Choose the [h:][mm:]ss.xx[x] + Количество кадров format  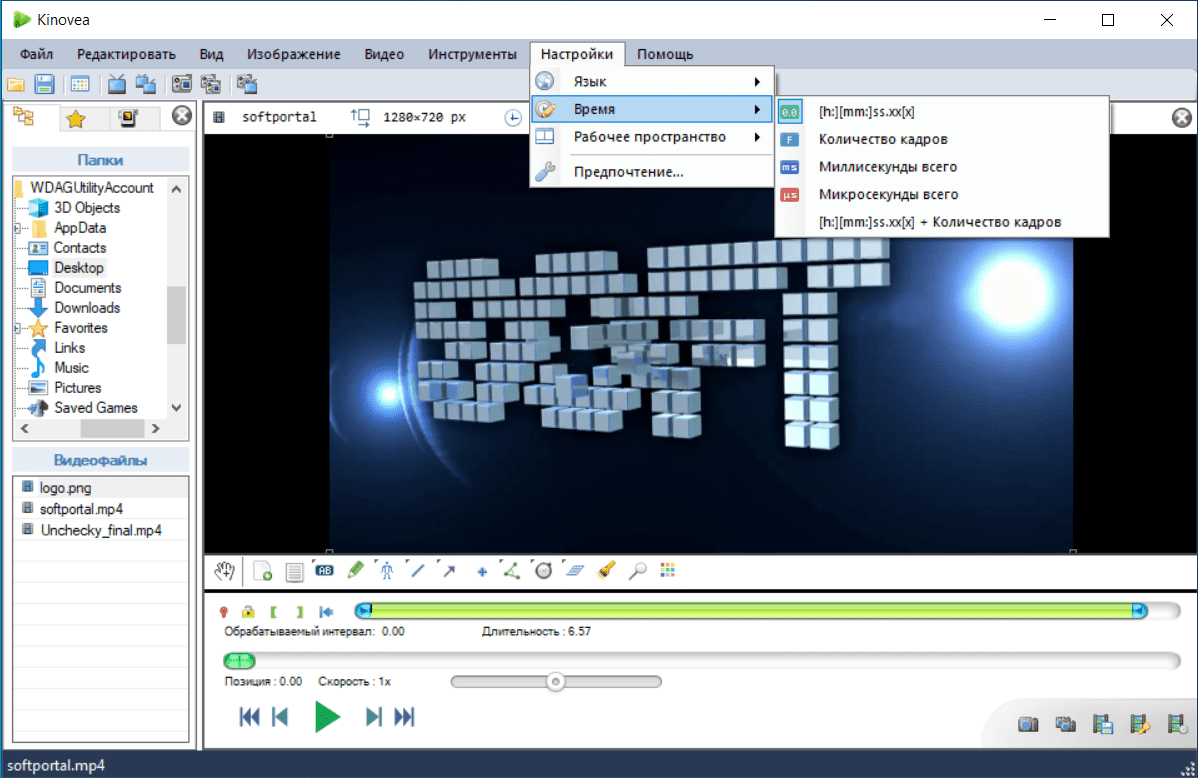pos(941,222)
